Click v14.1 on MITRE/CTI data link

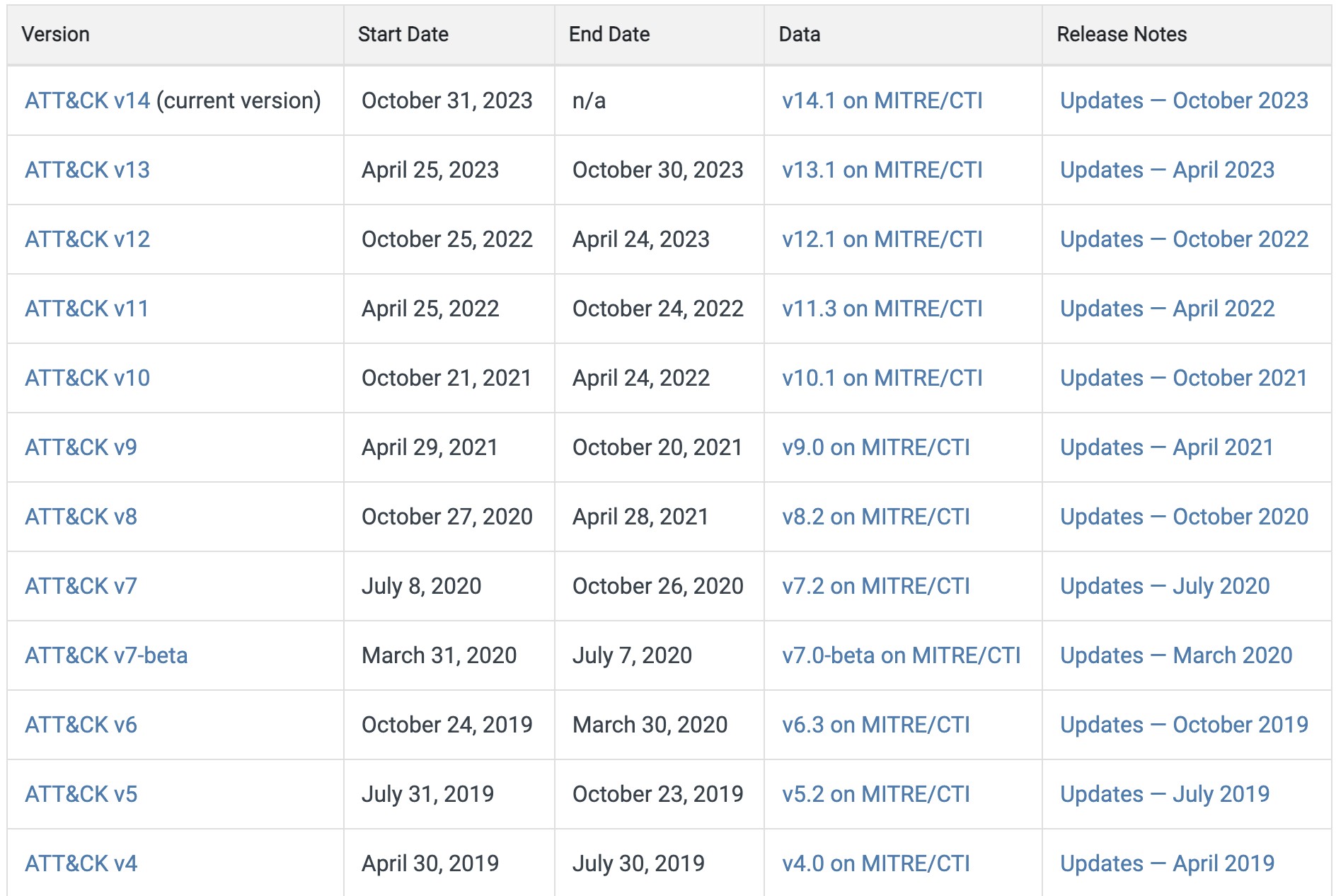pyautogui.click(x=882, y=100)
